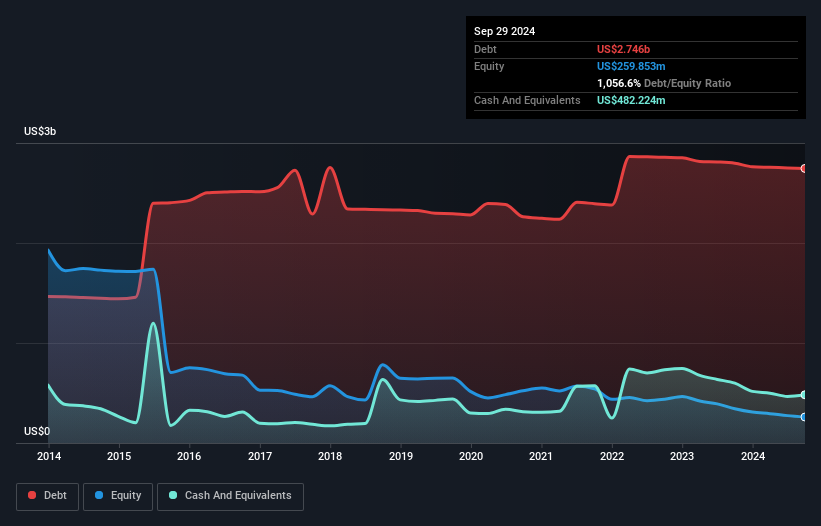Click the 2015 x-axis label
821x526 pixels.
[x=119, y=456]
